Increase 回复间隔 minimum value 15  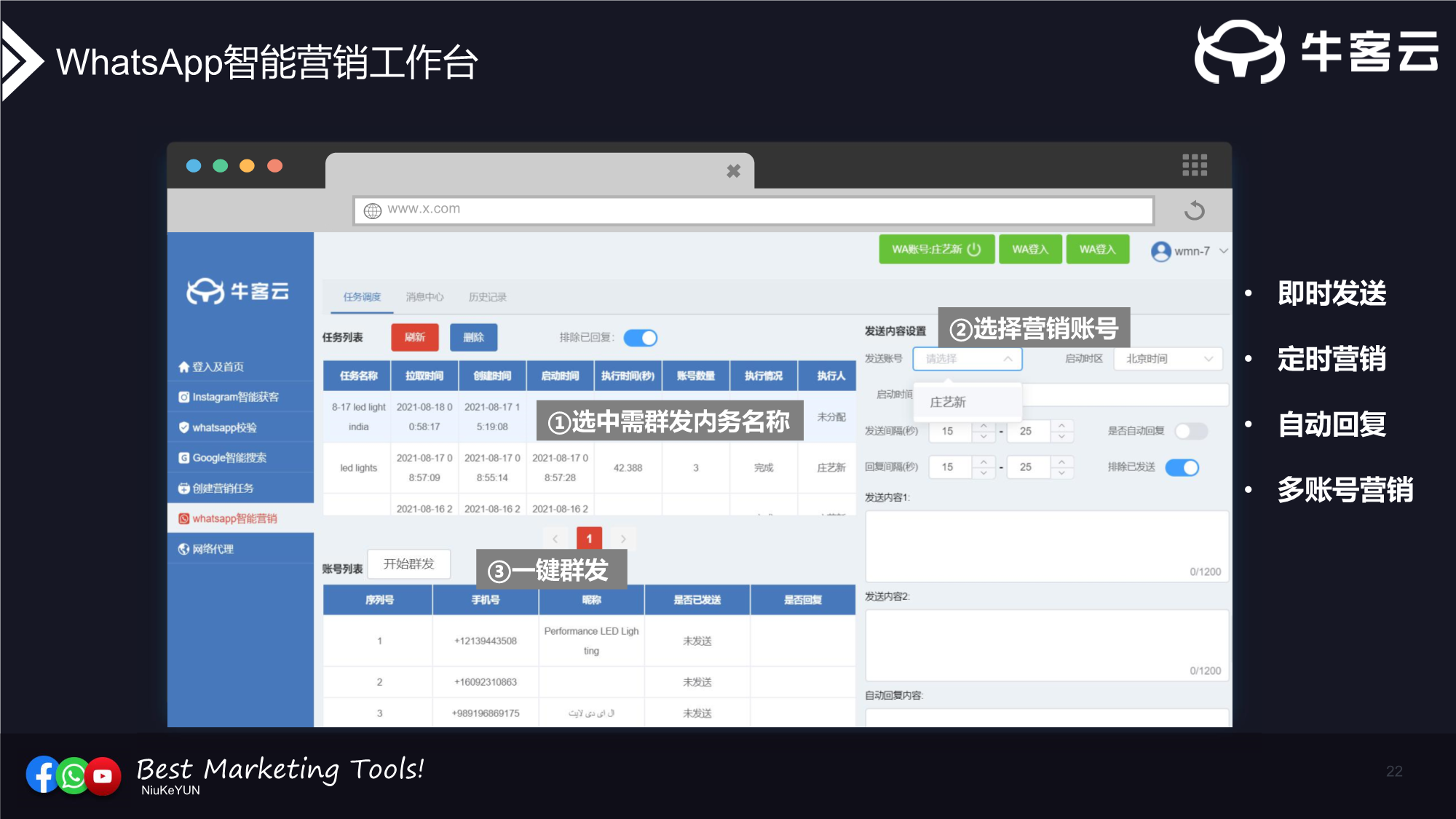[x=984, y=462]
